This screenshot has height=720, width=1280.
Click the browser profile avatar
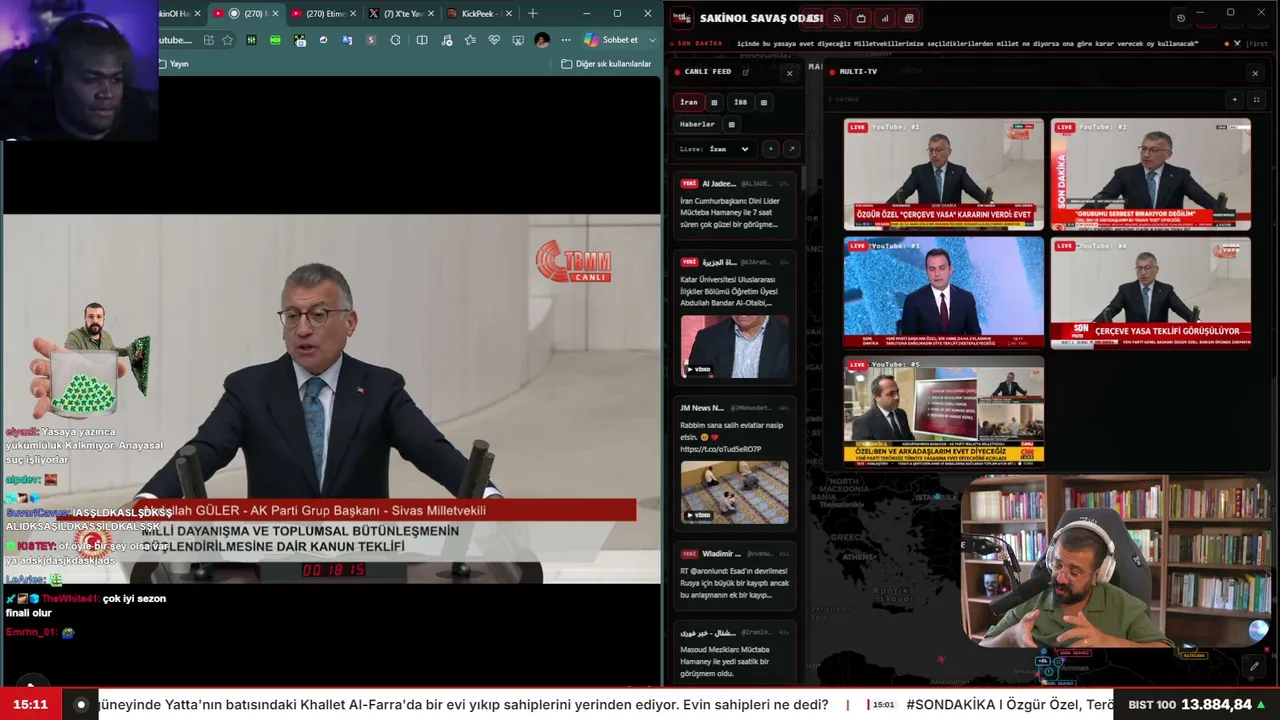pos(542,40)
